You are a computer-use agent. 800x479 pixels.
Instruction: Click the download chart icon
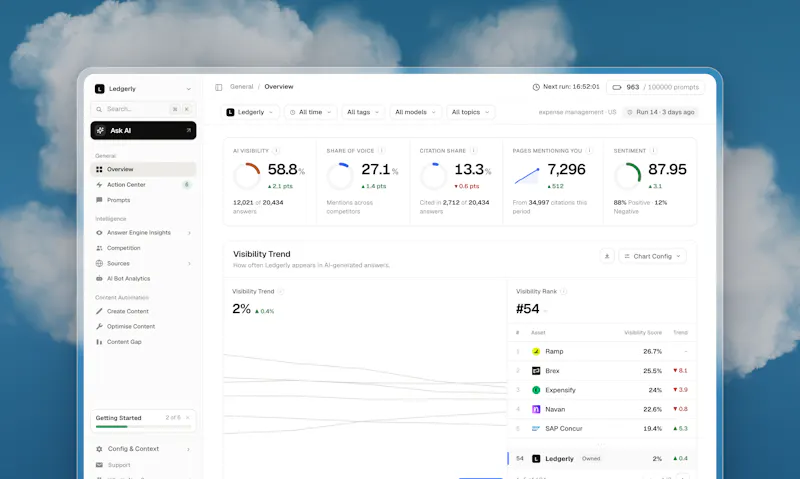(x=607, y=256)
